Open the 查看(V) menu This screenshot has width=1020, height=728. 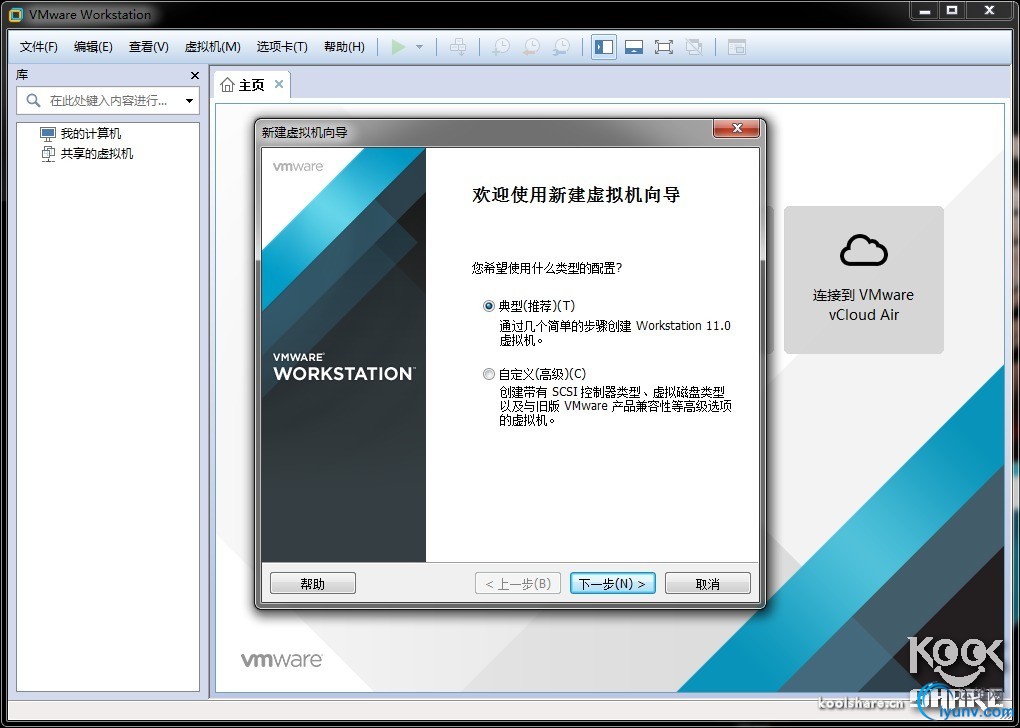coord(148,47)
